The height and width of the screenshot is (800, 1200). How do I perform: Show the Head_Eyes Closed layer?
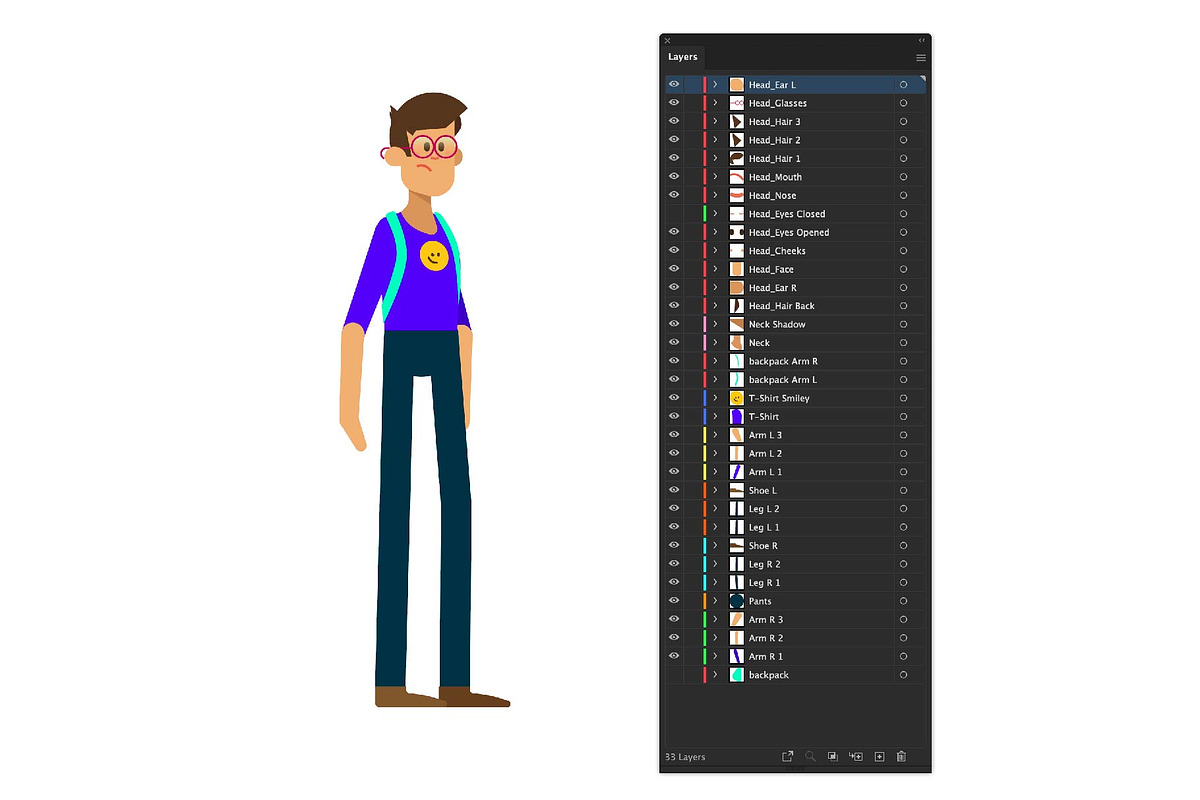click(x=674, y=214)
